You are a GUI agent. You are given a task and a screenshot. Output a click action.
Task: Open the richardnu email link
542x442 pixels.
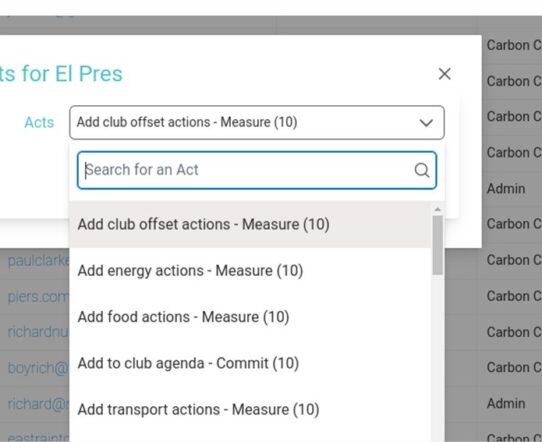pyautogui.click(x=38, y=332)
